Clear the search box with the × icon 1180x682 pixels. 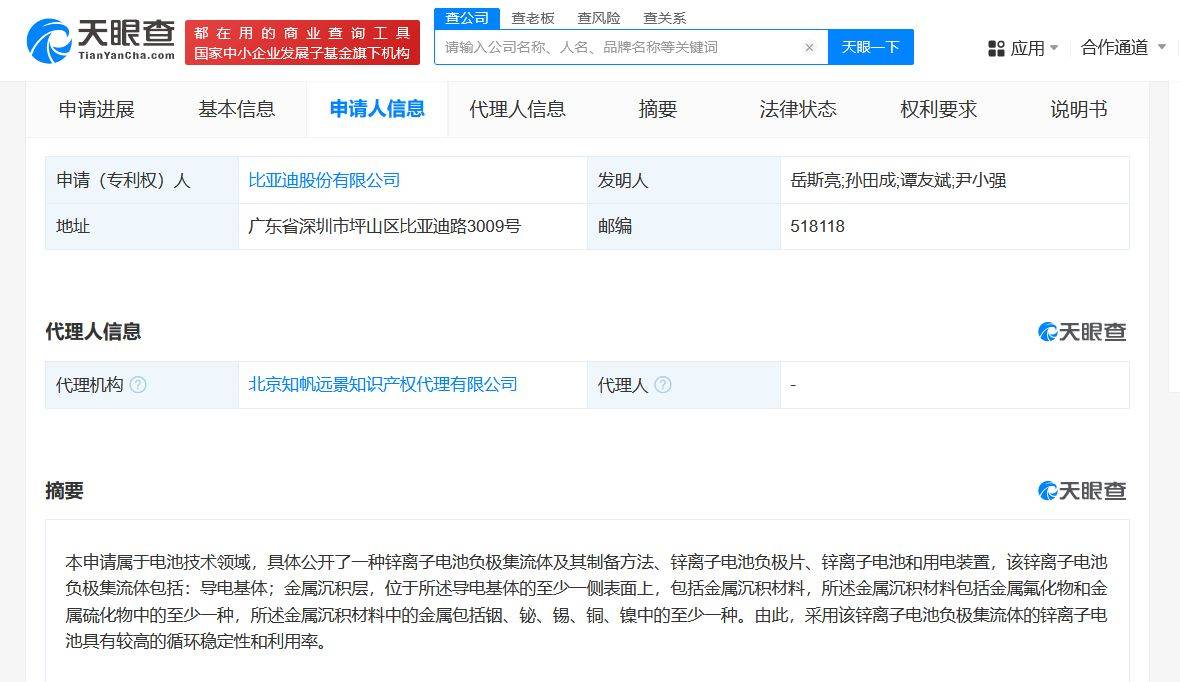809,47
